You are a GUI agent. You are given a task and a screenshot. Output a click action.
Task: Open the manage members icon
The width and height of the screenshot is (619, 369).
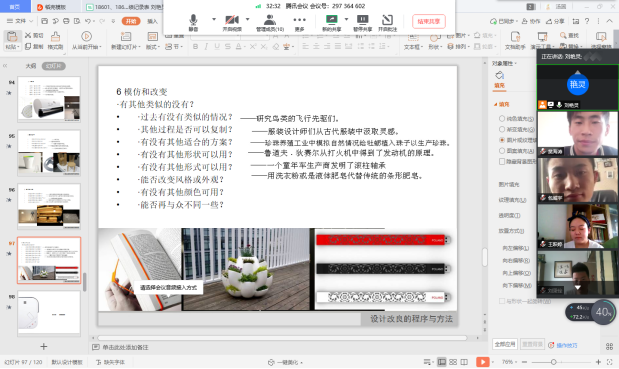click(x=270, y=20)
